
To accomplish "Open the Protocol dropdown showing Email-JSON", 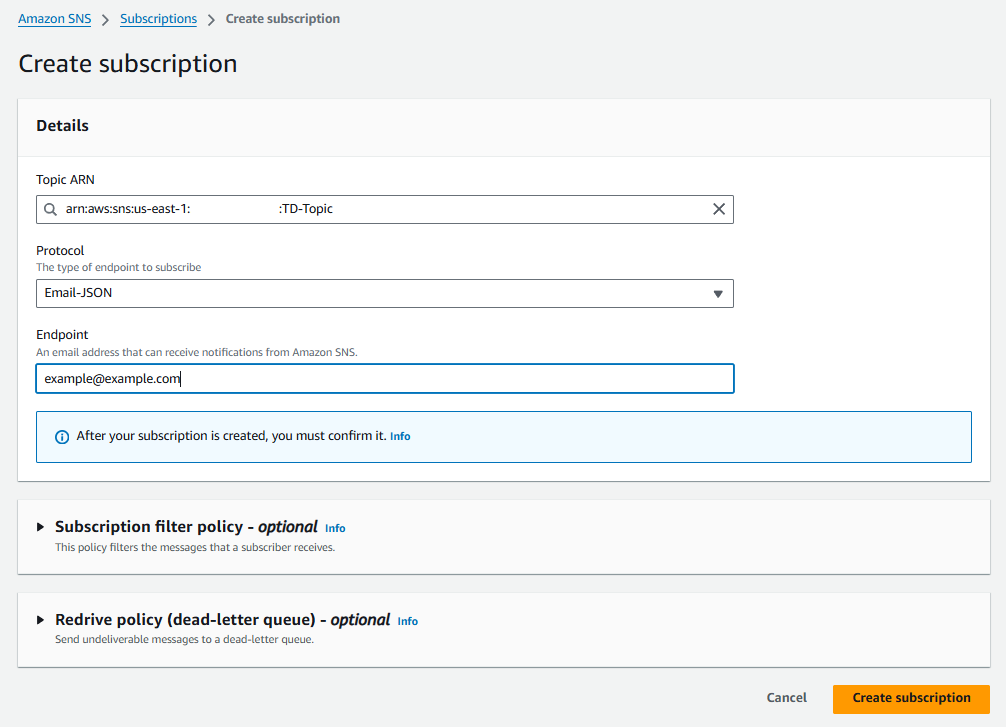I will [385, 293].
